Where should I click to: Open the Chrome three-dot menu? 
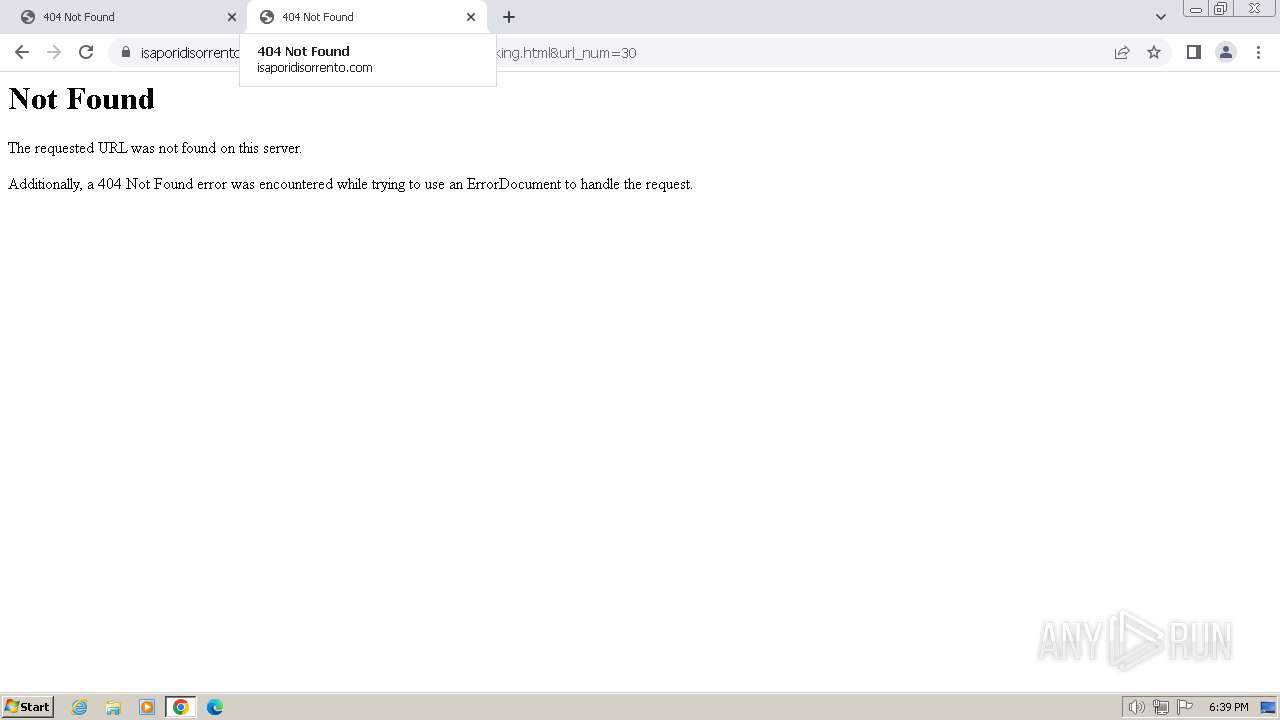pos(1258,52)
